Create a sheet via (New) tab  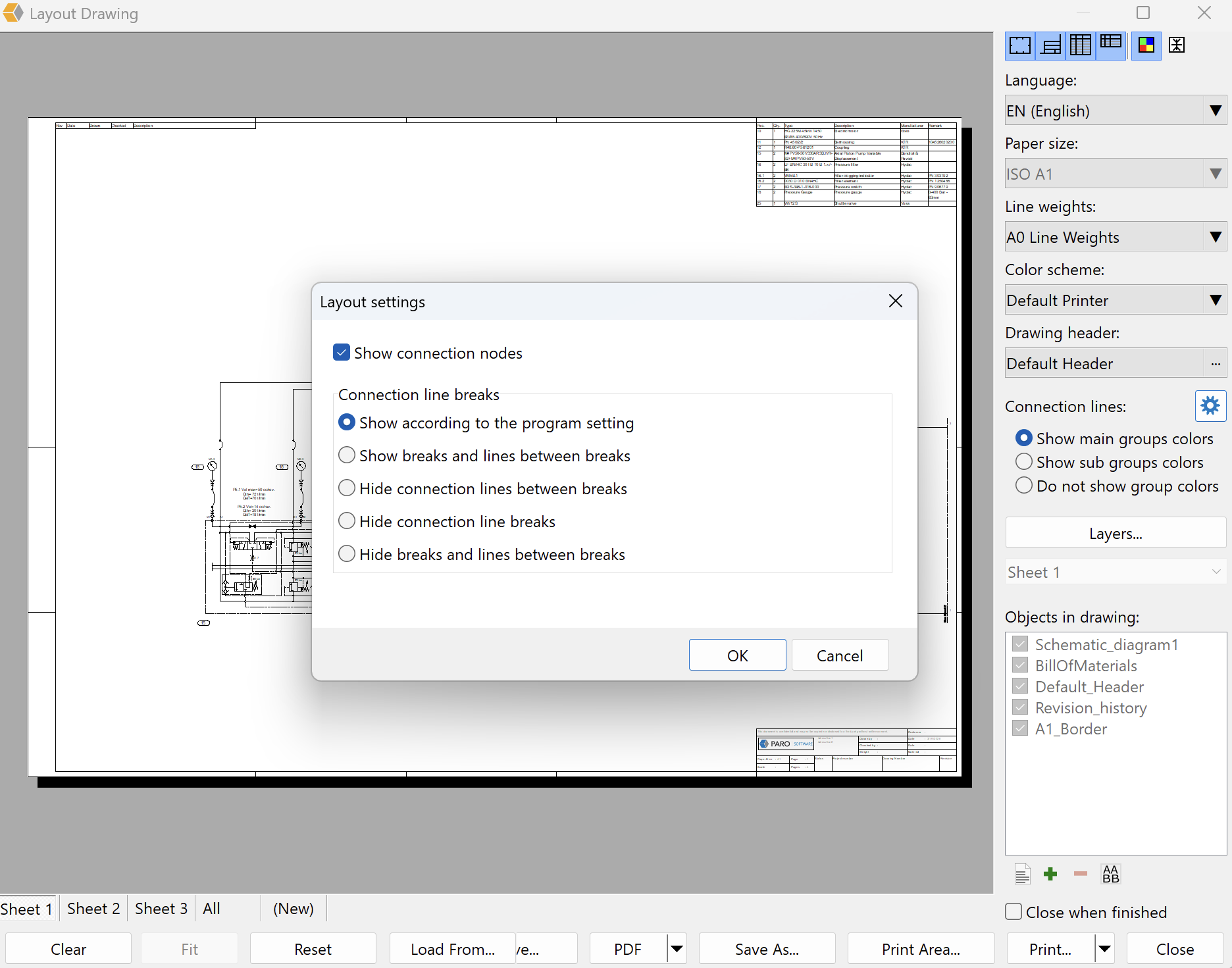294,909
